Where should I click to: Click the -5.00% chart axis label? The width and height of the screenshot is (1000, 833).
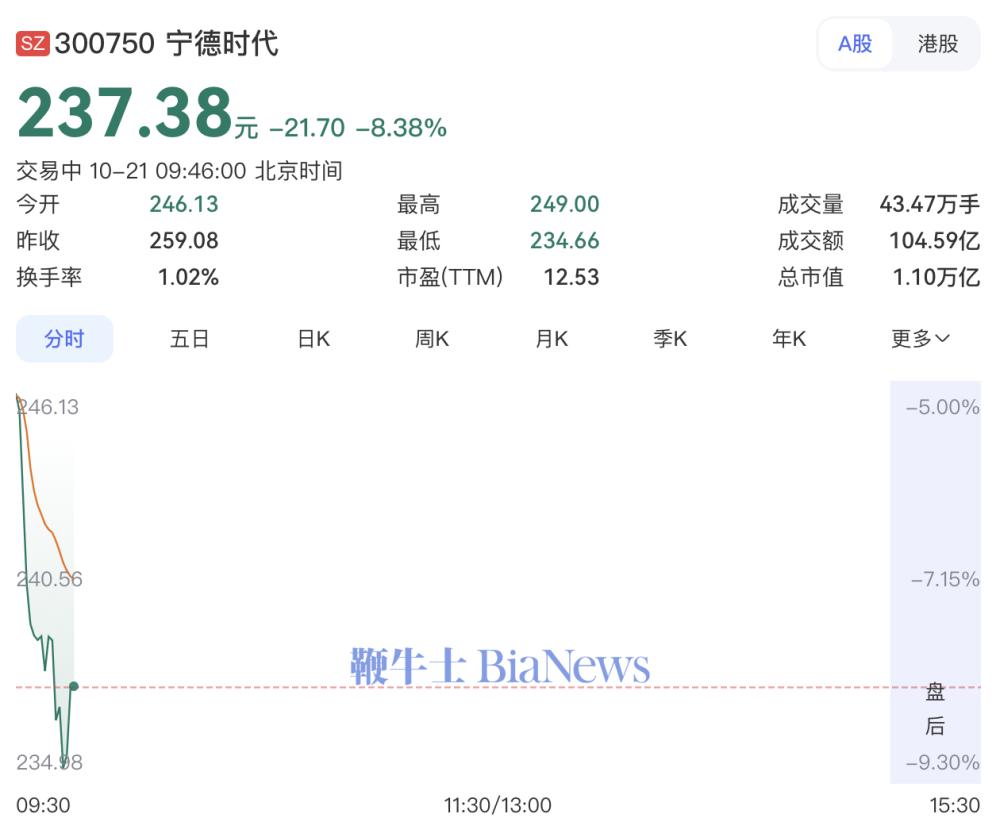tap(943, 407)
